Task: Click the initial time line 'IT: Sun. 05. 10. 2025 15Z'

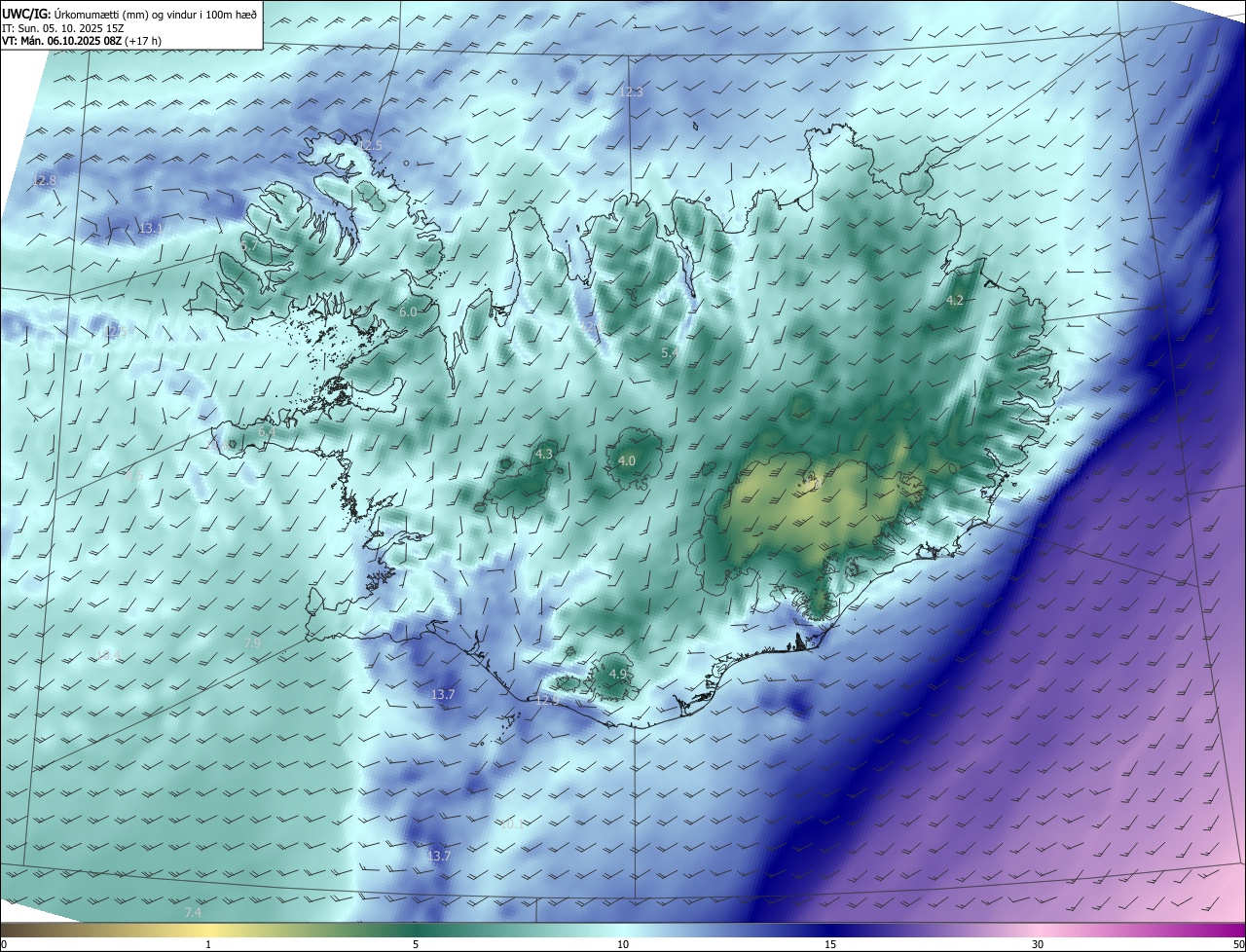Action: (x=62, y=28)
